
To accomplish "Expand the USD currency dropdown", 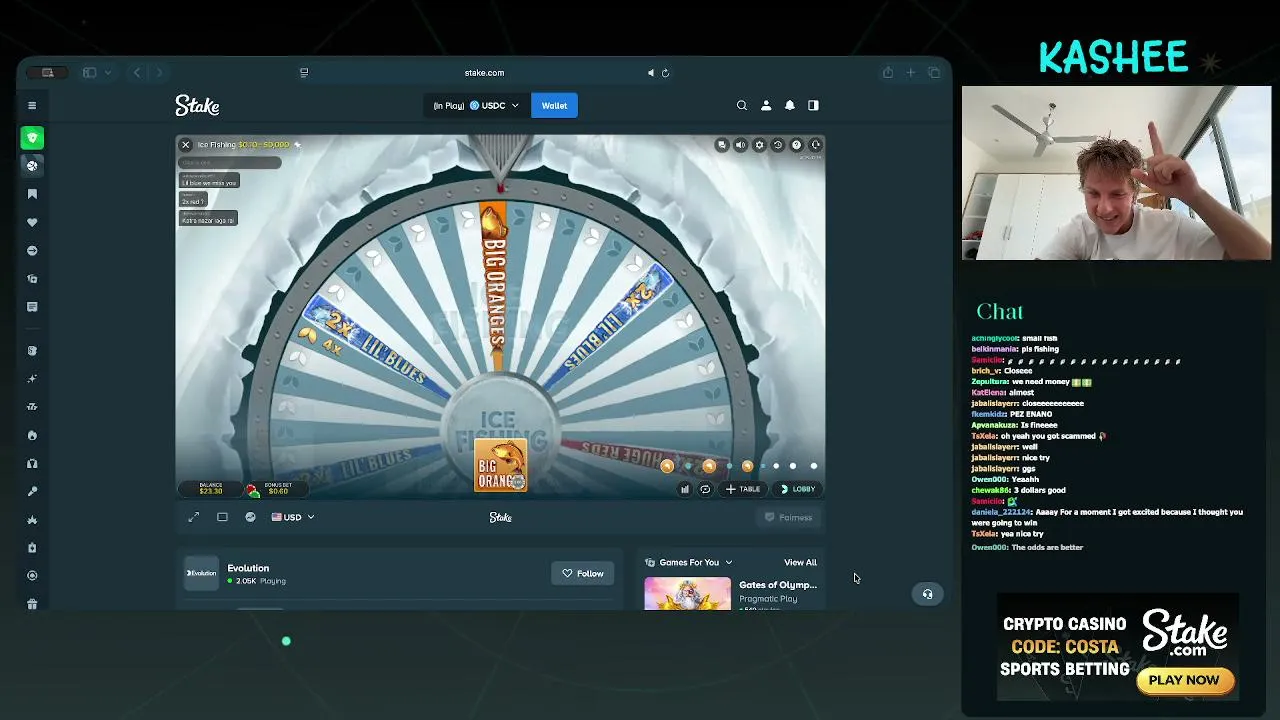I will click(x=293, y=517).
